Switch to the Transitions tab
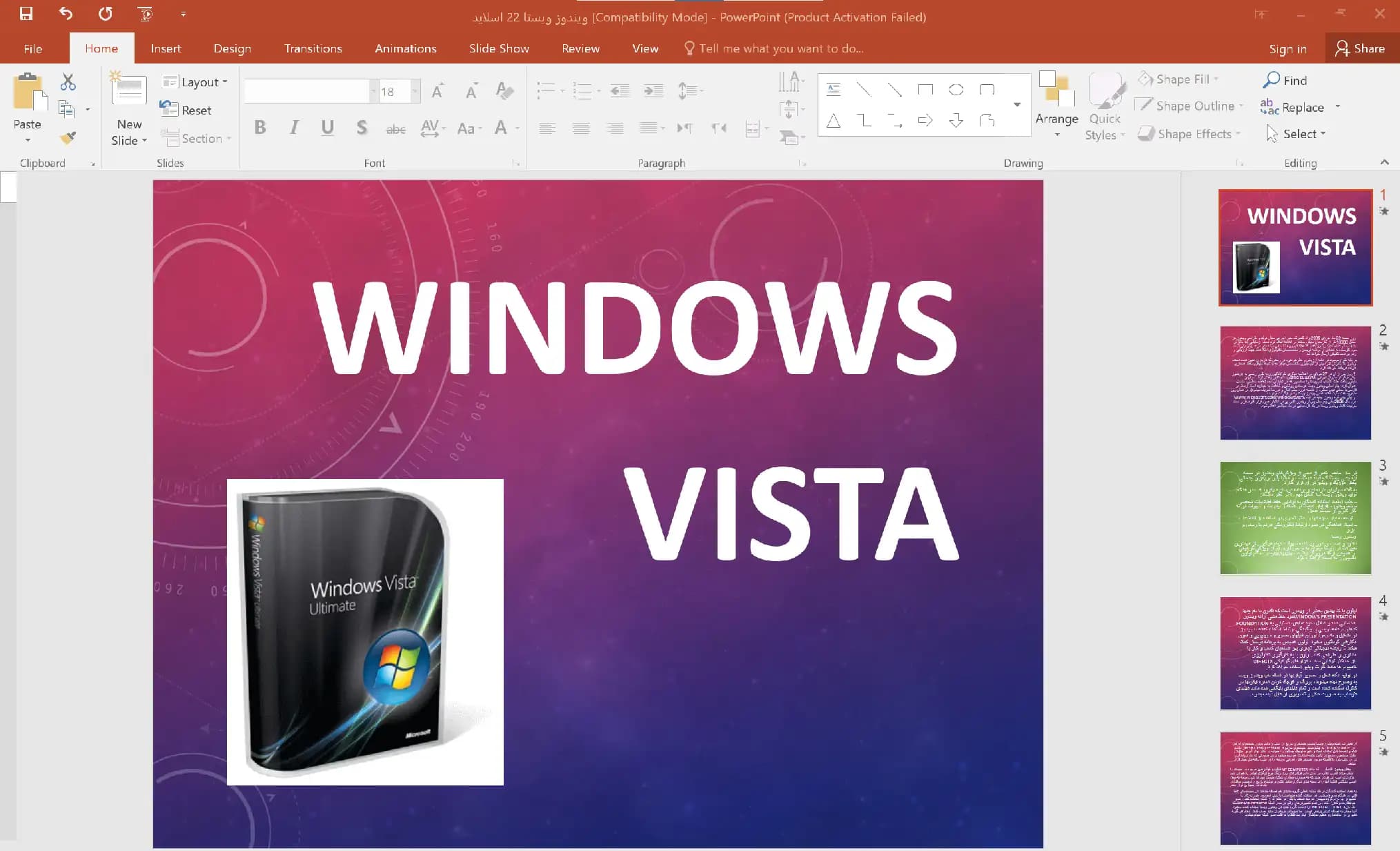Viewport: 1400px width, 851px height. pos(313,48)
